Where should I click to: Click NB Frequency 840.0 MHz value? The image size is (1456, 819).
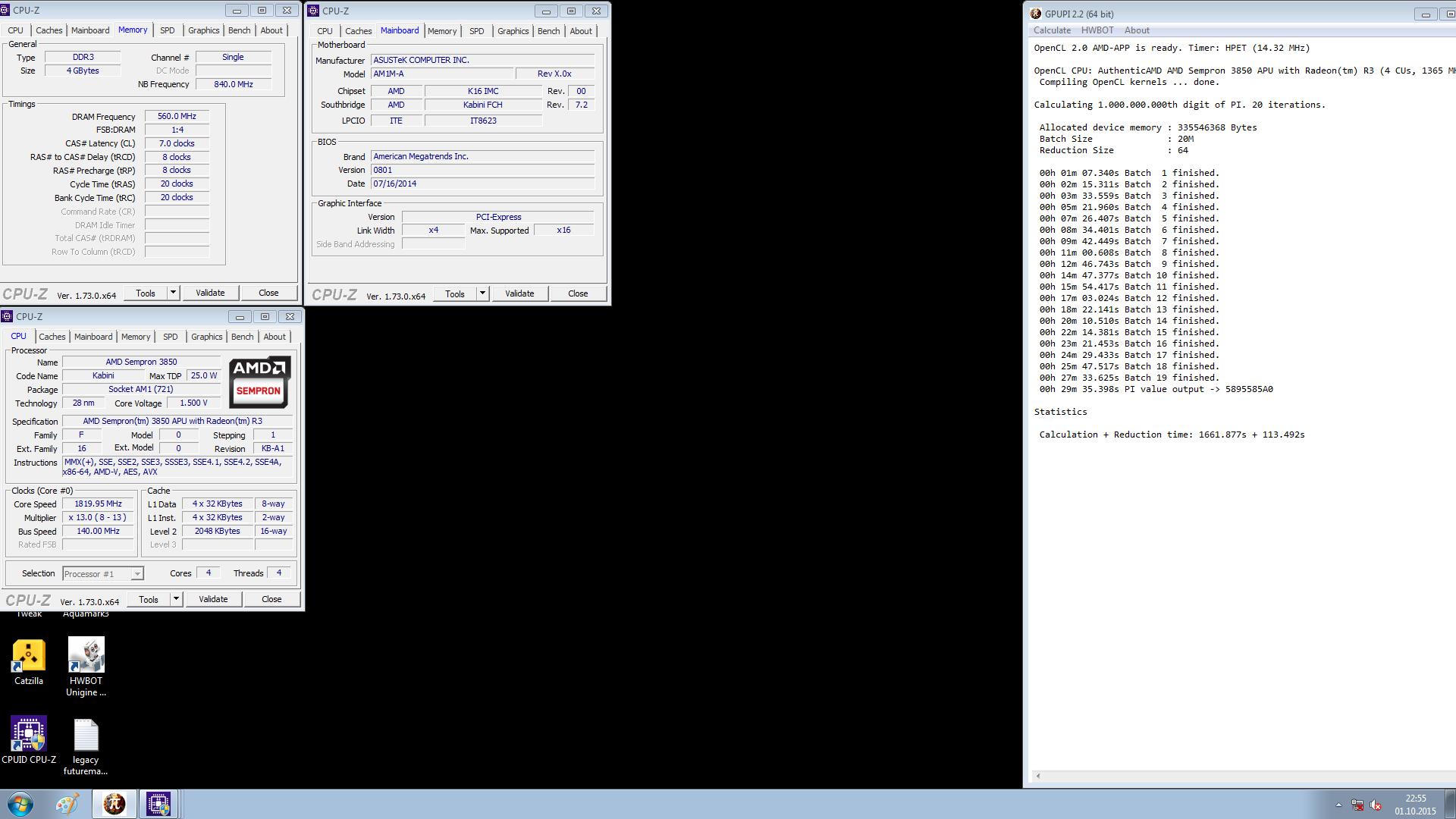(234, 84)
